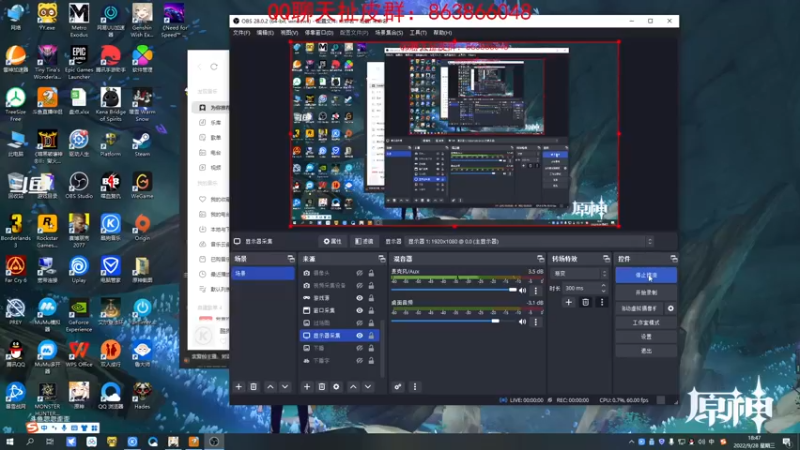Viewport: 800px width, 450px height.
Task: Move selected source up
Action: point(353,387)
